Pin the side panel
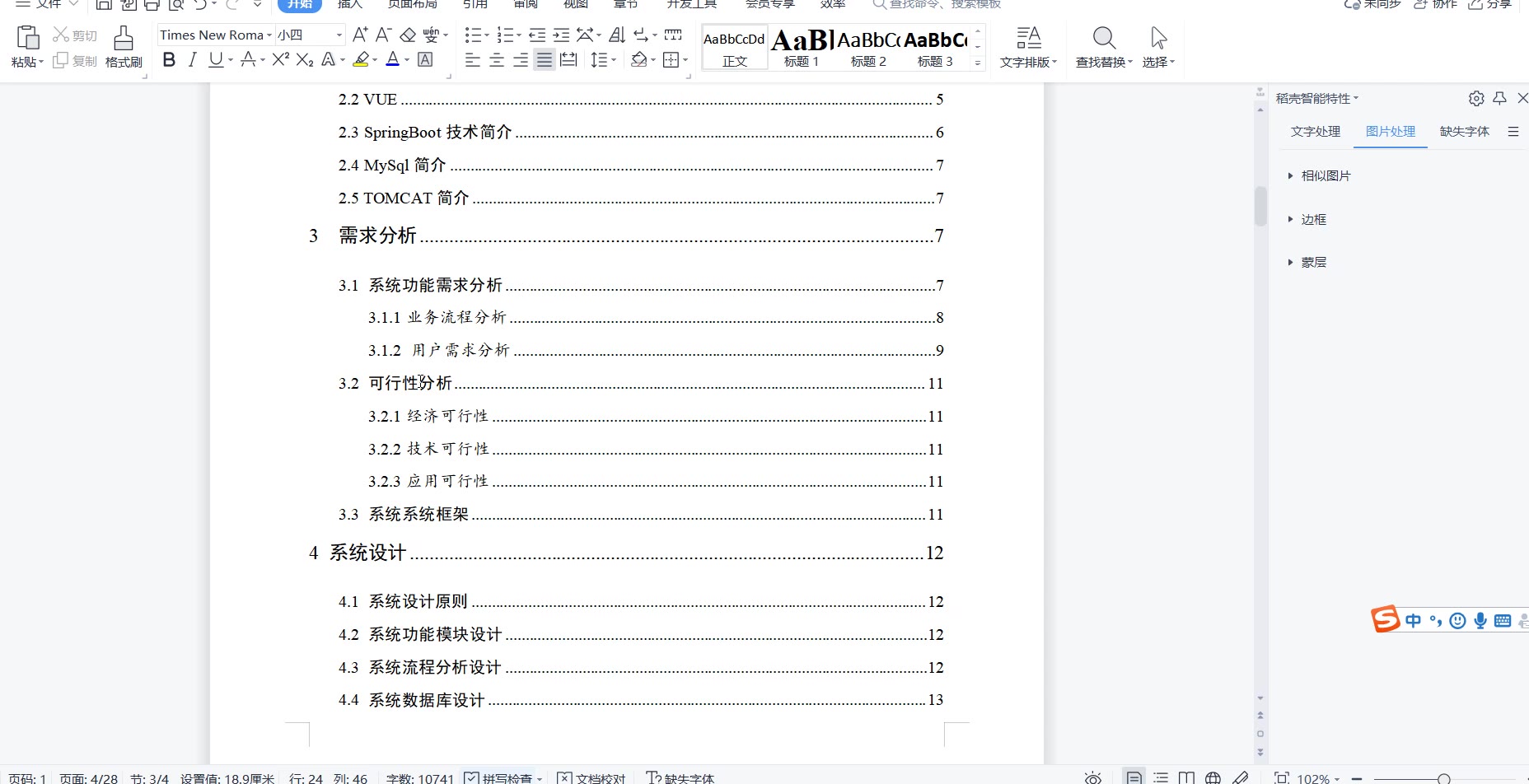 click(x=1499, y=98)
